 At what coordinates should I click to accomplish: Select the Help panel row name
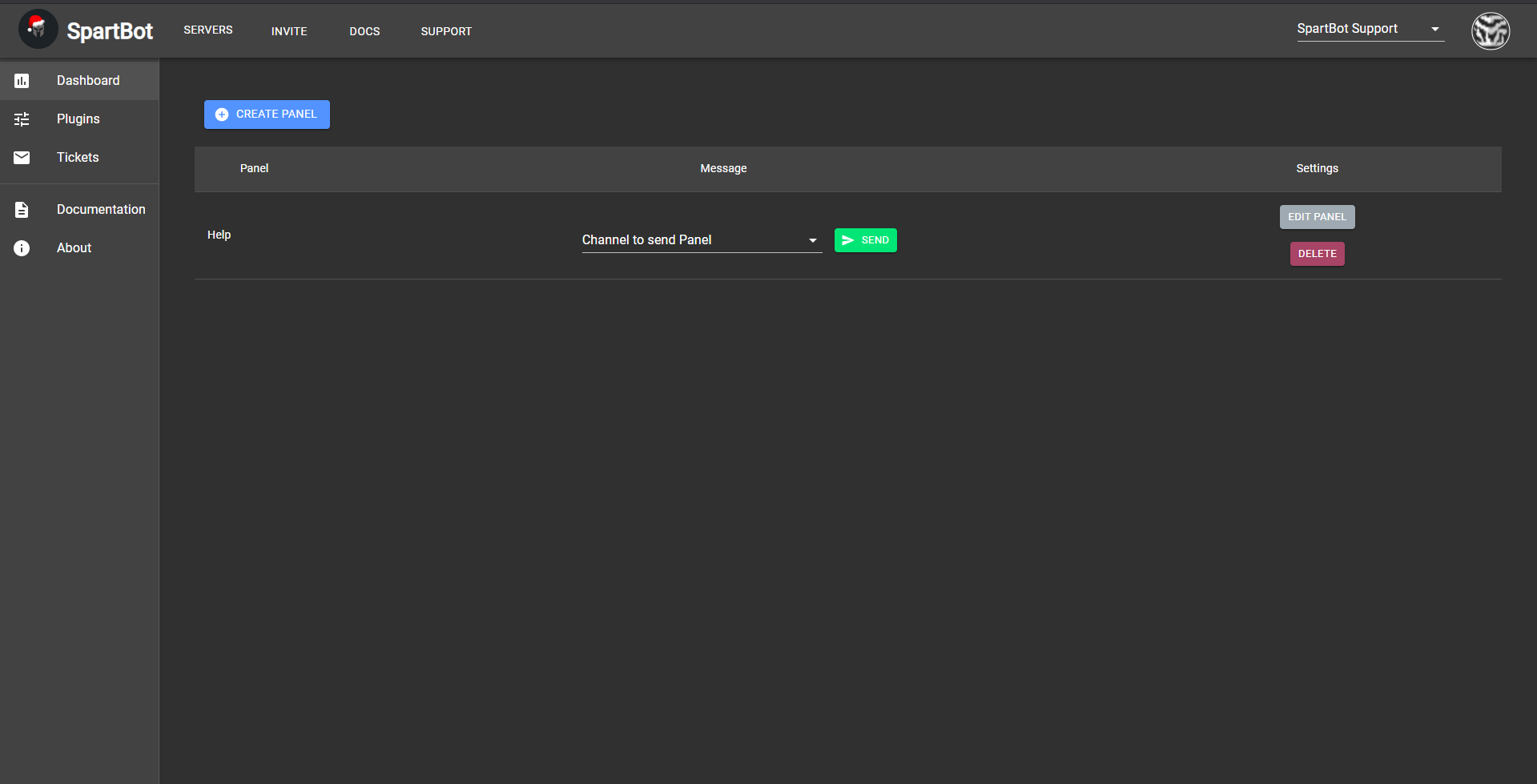(x=219, y=235)
